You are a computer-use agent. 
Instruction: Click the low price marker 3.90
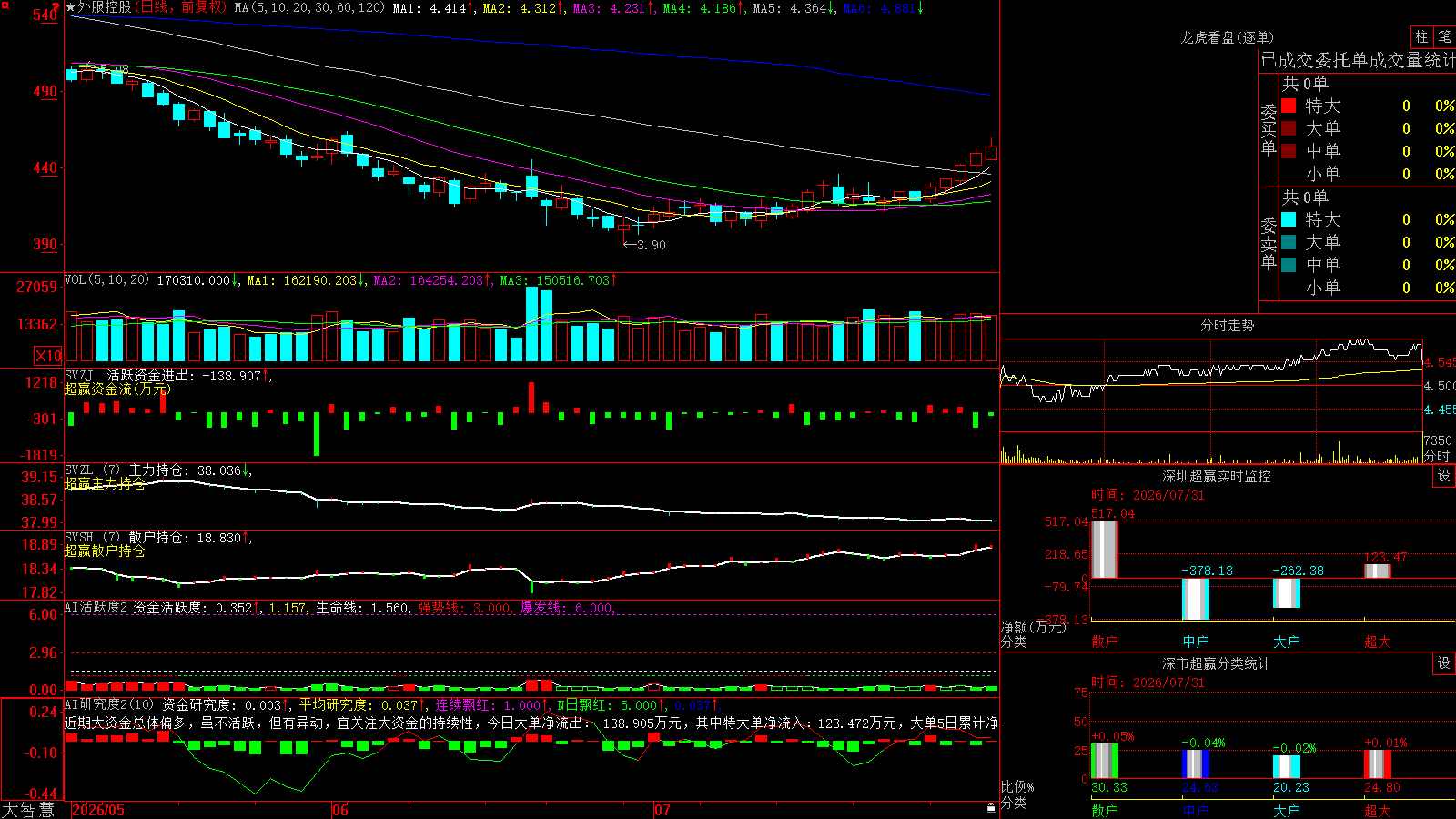click(645, 245)
